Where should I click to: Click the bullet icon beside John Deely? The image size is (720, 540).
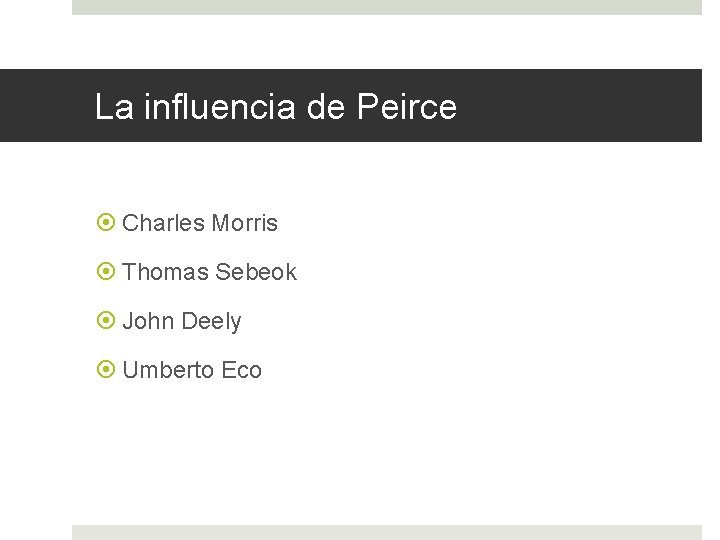(x=104, y=321)
